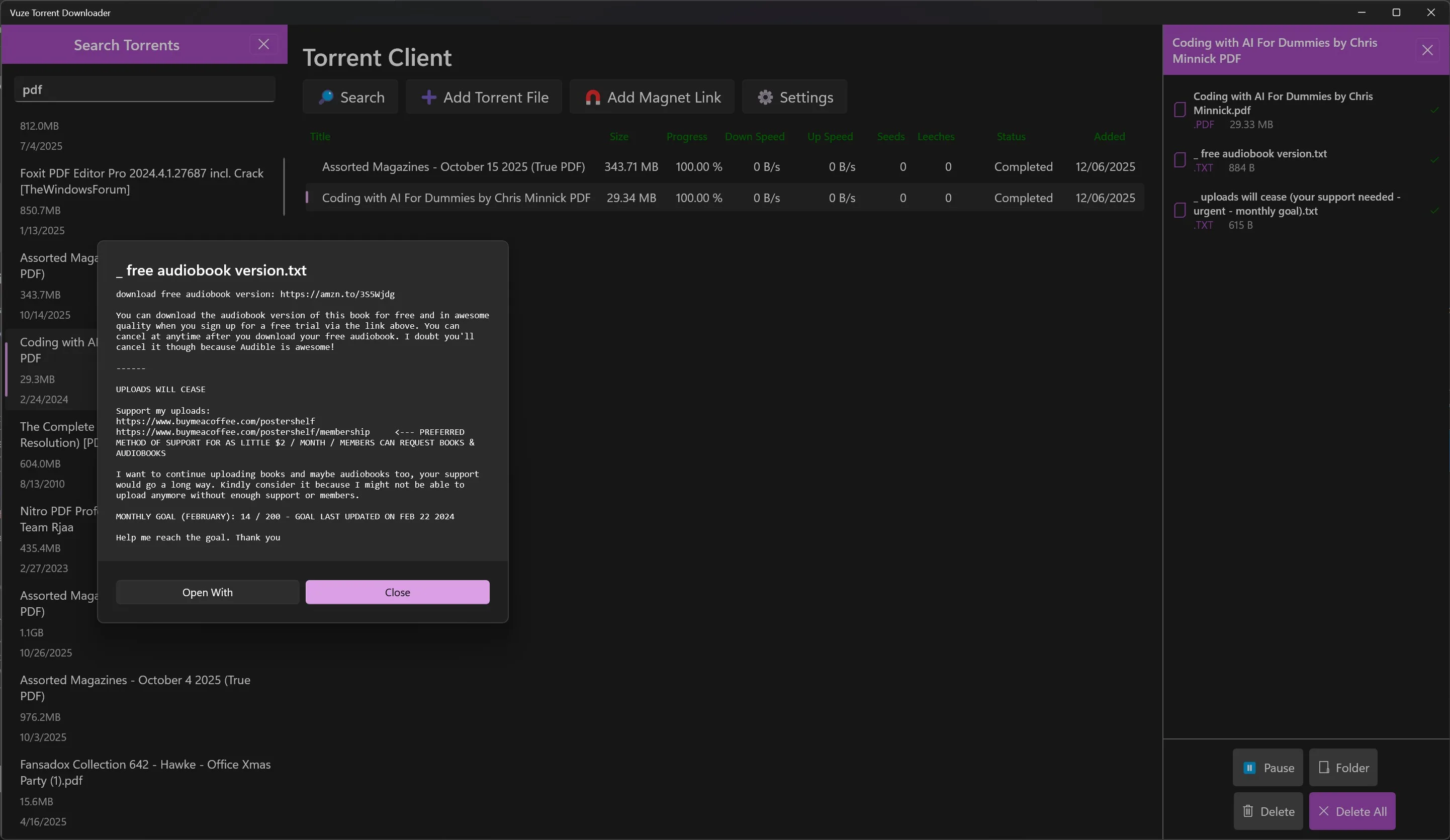Viewport: 1450px width, 840px height.
Task: Sort by Seeds column header
Action: 891,136
